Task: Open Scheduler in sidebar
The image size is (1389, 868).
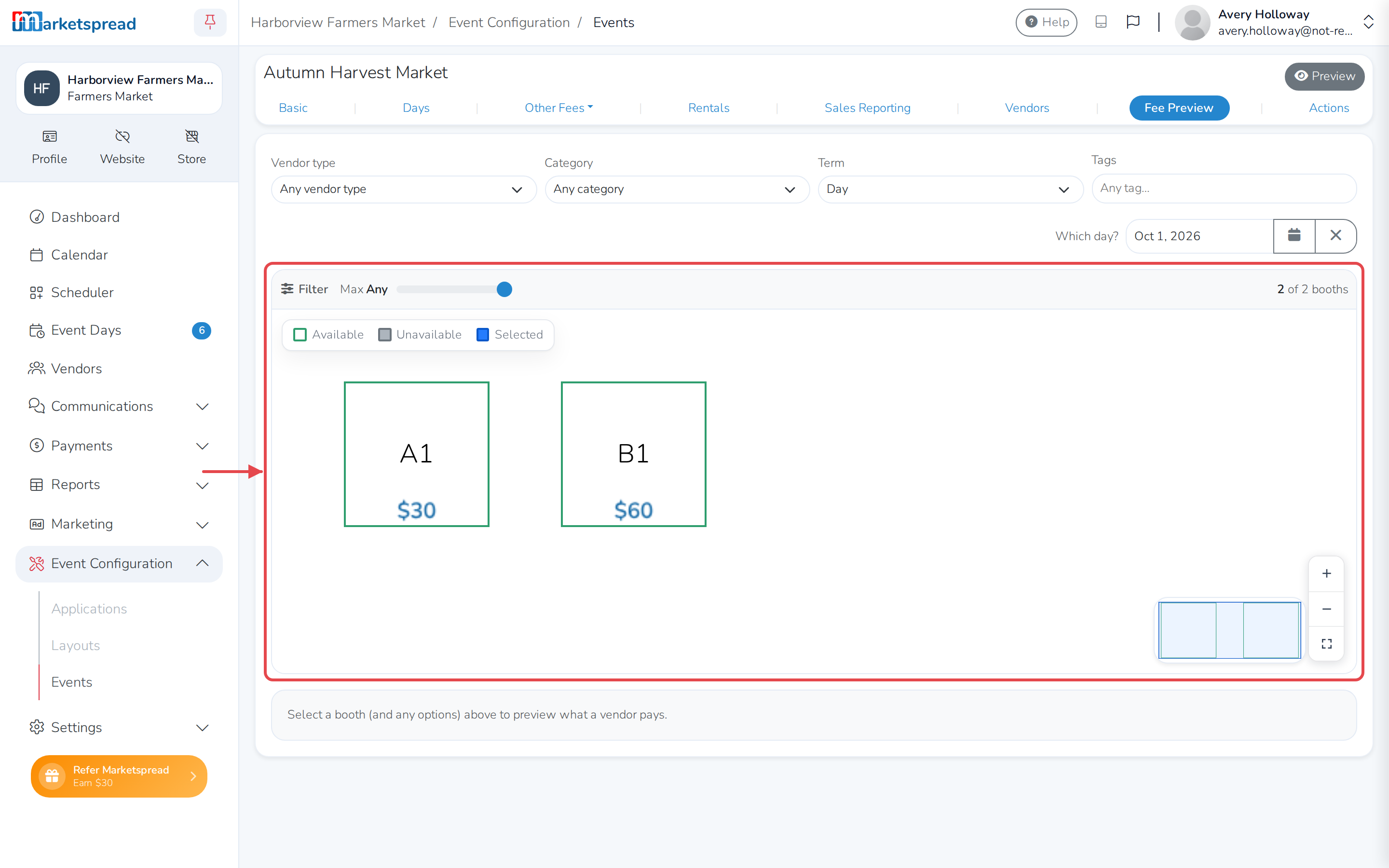Action: (119, 293)
